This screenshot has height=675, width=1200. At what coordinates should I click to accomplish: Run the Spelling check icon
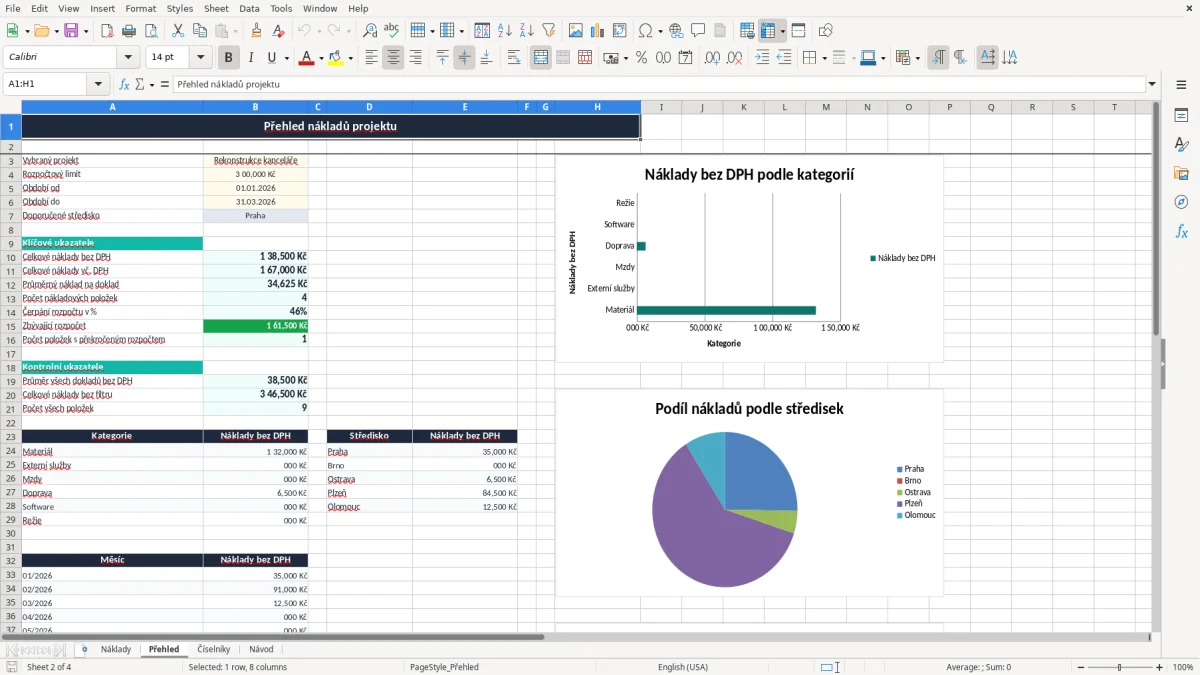tap(392, 31)
